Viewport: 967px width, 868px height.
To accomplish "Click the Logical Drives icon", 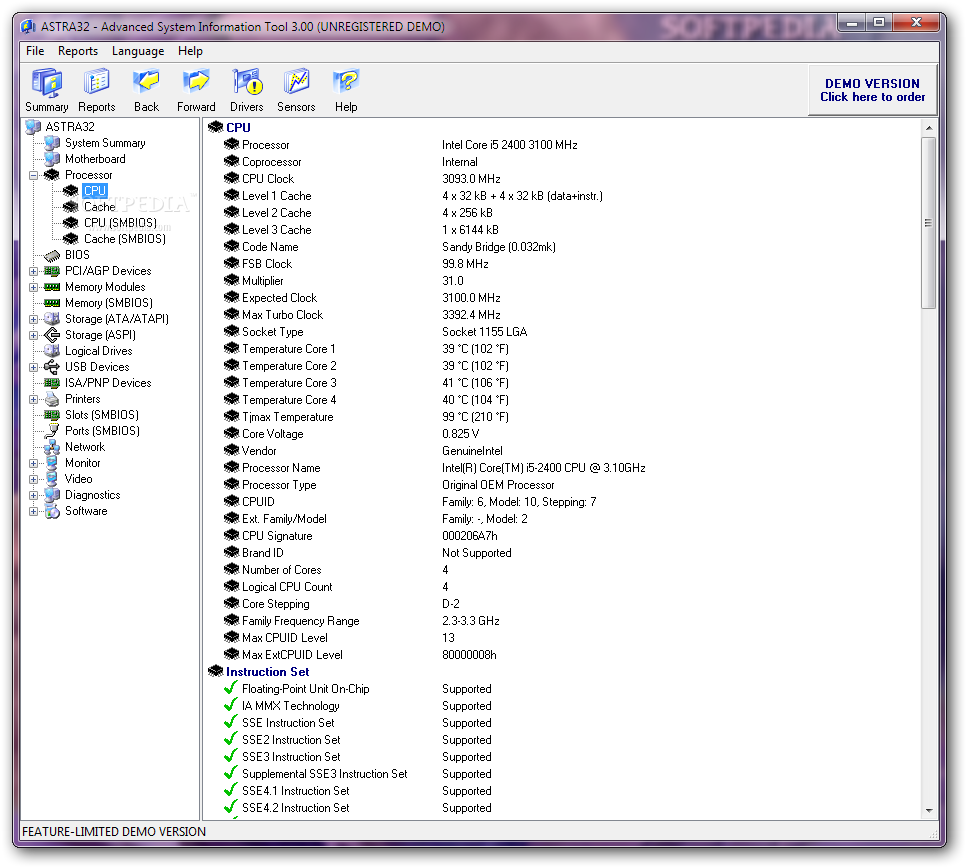I will tap(52, 351).
